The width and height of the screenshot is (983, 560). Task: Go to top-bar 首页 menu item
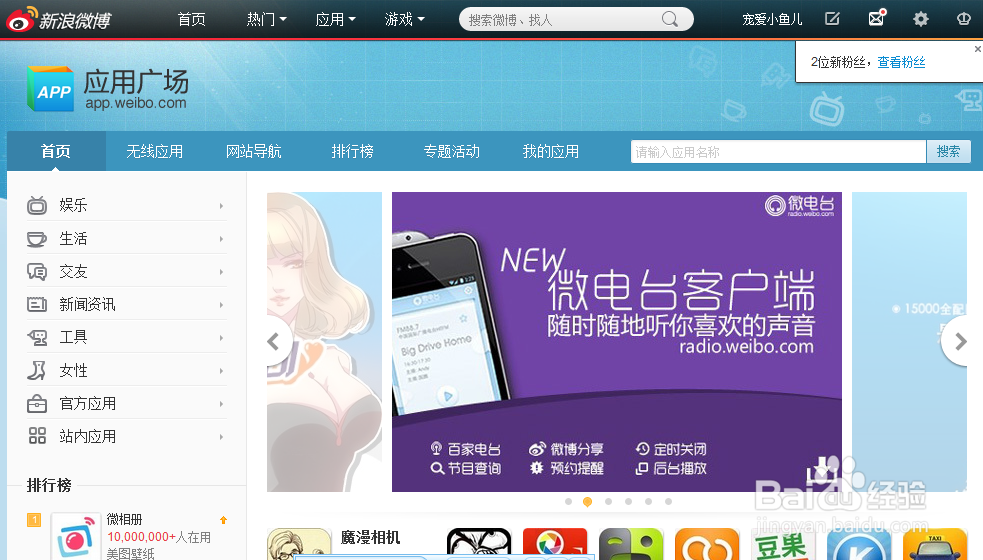191,19
